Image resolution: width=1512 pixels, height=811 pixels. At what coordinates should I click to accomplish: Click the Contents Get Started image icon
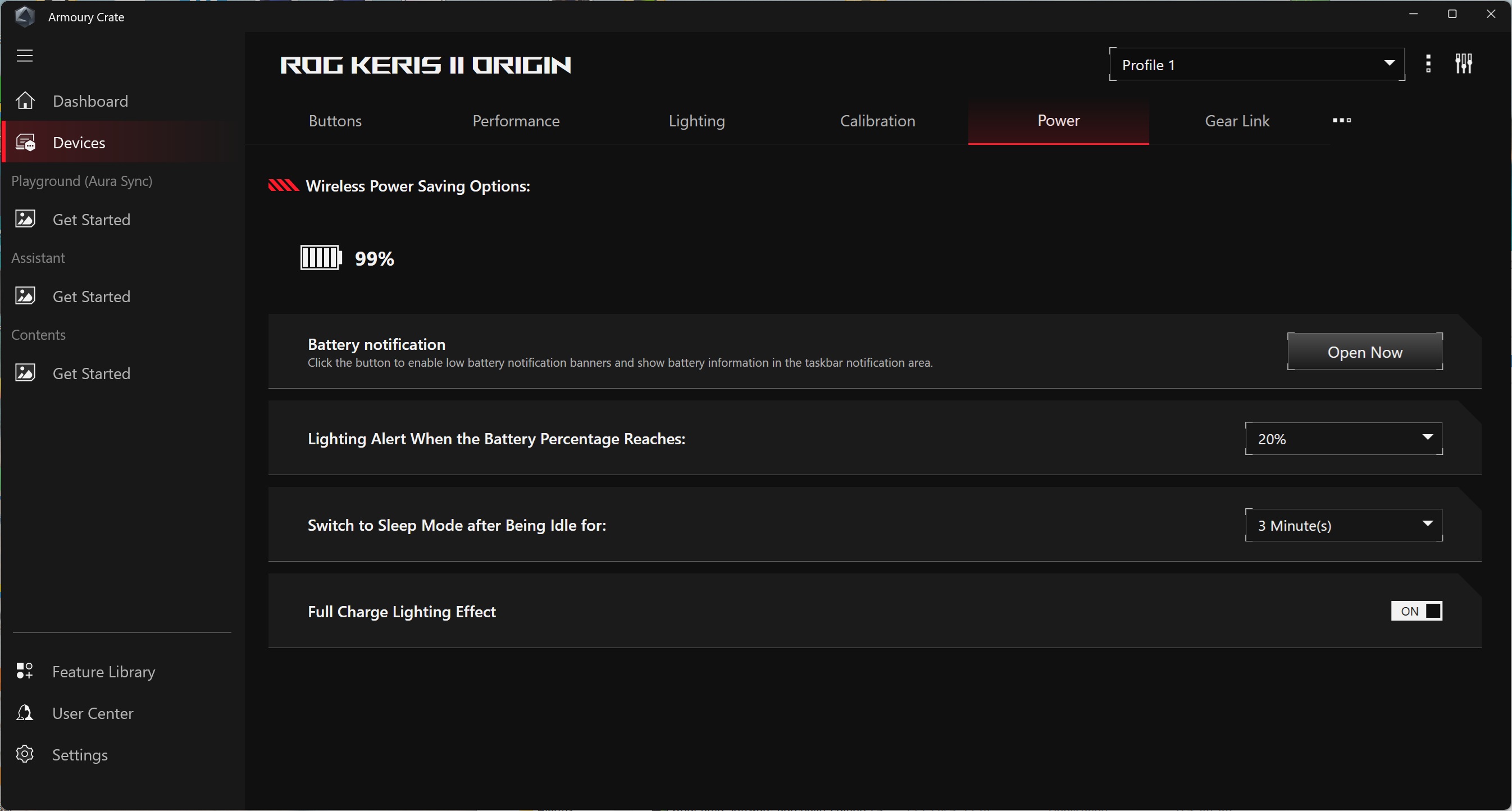25,372
